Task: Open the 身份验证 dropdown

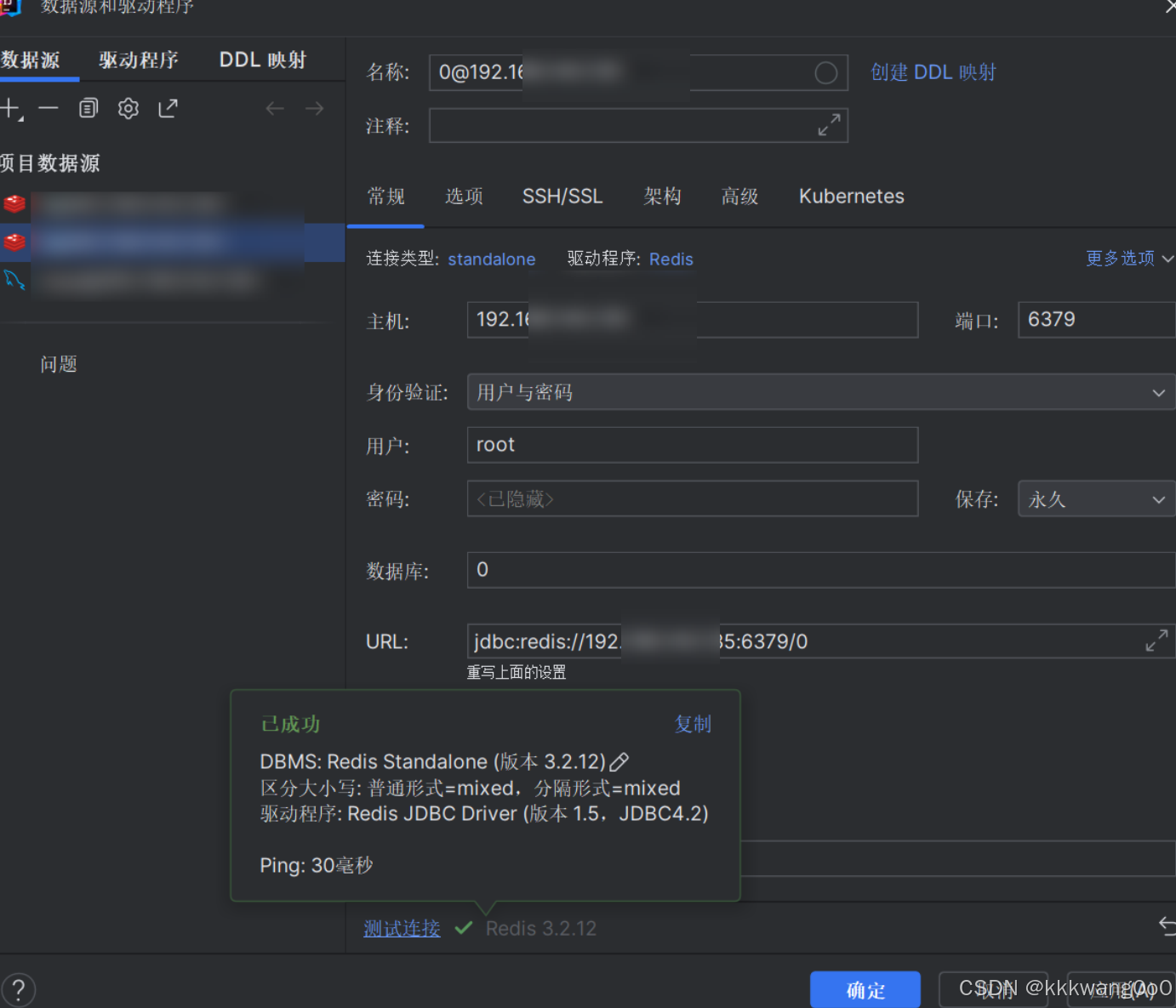Action: click(x=821, y=392)
